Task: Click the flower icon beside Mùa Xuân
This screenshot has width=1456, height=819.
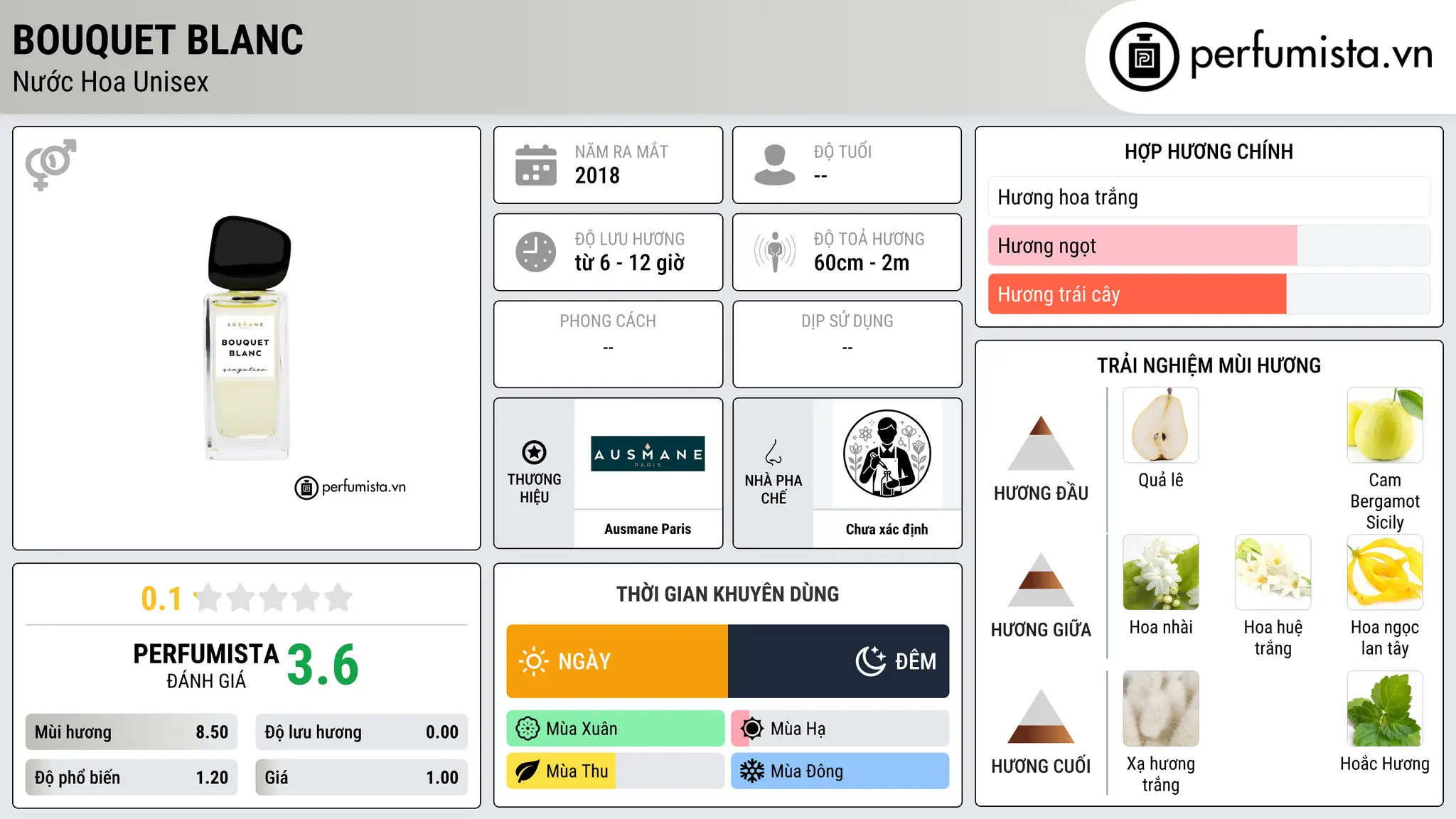Action: (x=528, y=729)
